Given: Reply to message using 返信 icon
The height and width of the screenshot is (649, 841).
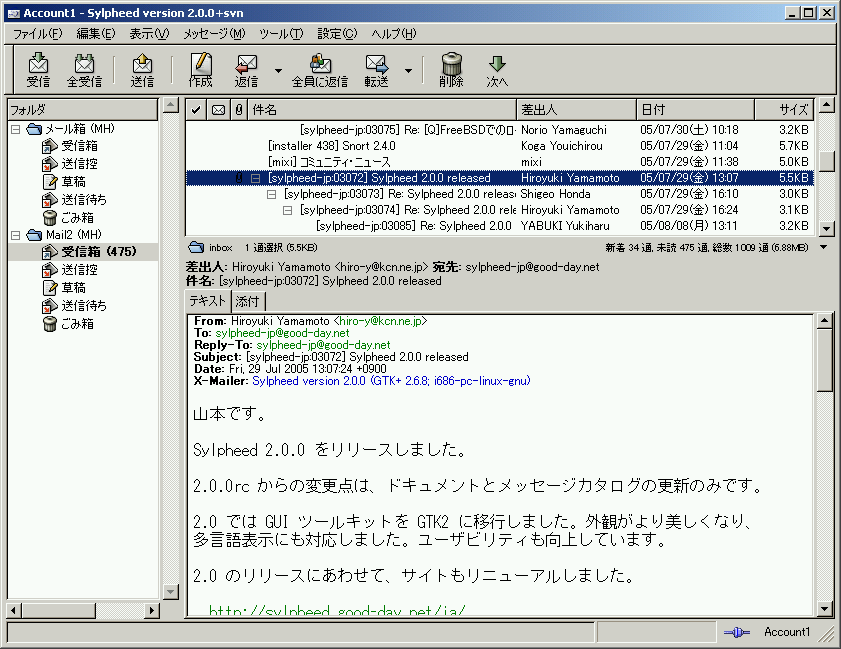Looking at the screenshot, I should [246, 70].
